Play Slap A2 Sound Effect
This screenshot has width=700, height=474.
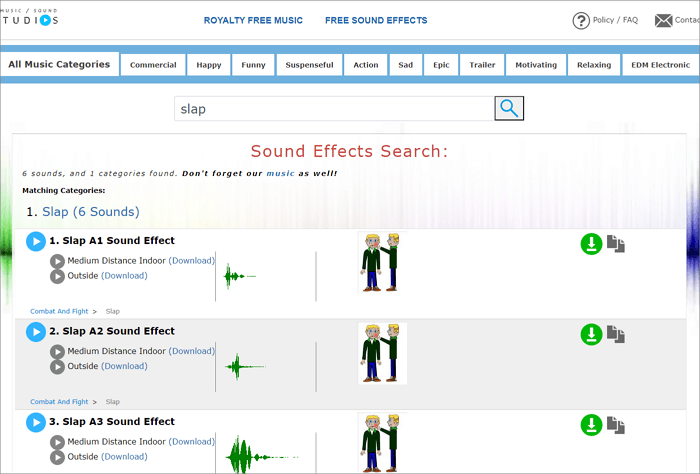tap(36, 331)
